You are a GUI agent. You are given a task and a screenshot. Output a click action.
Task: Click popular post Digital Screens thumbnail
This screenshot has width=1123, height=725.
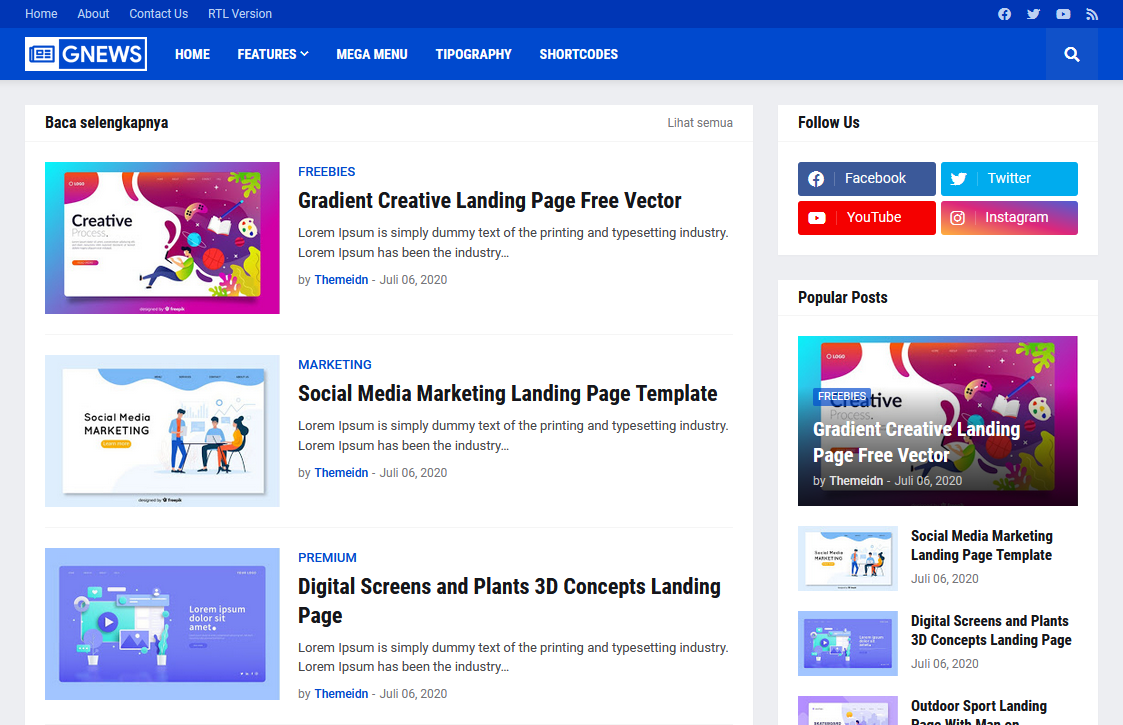click(x=847, y=643)
